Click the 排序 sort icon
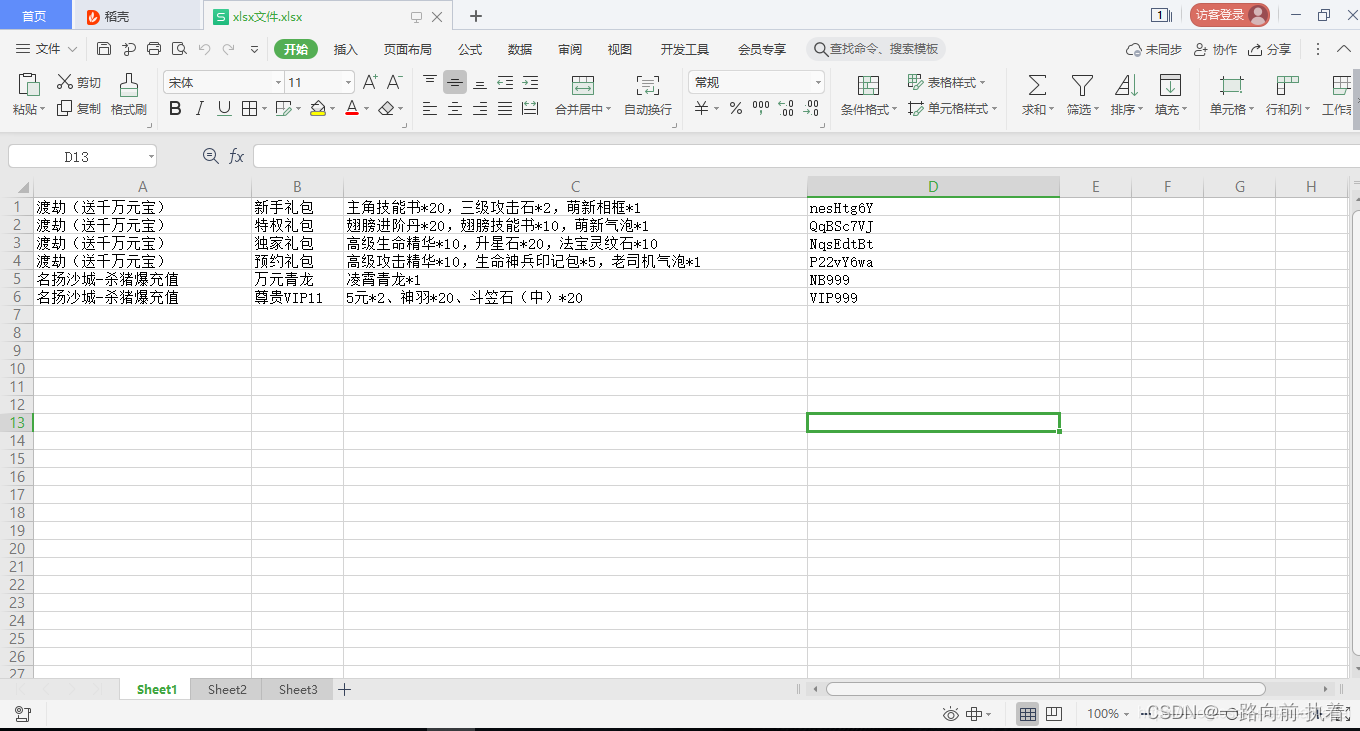The width and height of the screenshot is (1360, 731). click(x=1125, y=95)
